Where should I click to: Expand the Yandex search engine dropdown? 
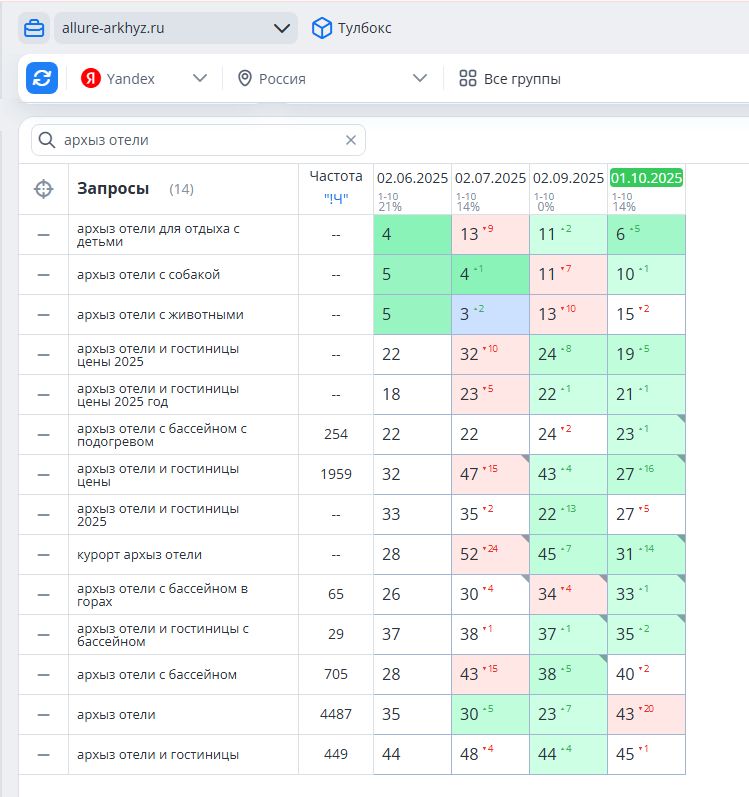point(199,78)
